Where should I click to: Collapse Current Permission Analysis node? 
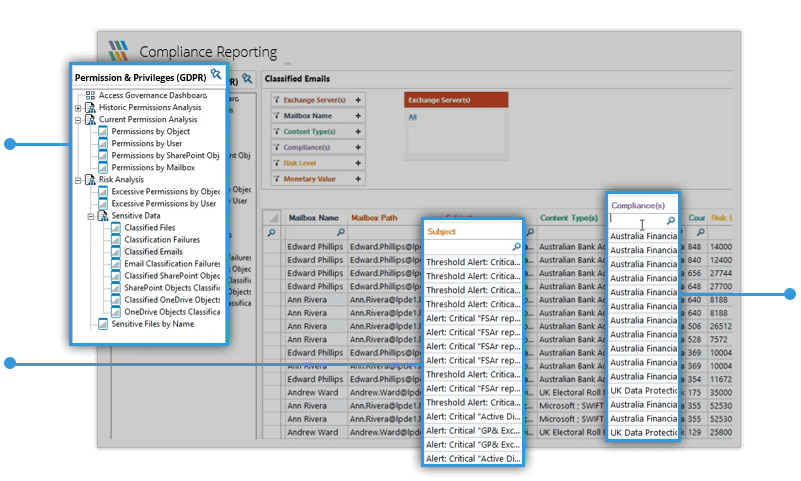tap(78, 120)
